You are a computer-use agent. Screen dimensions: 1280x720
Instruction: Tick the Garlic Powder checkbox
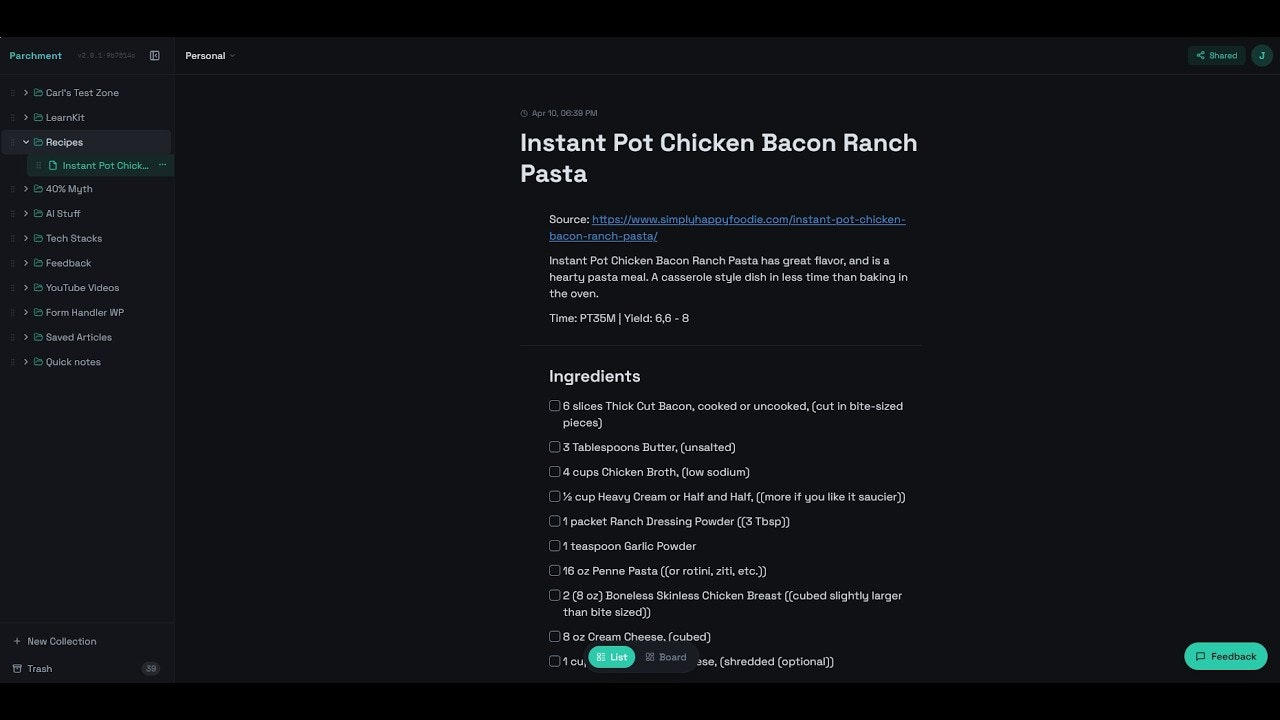(x=555, y=546)
